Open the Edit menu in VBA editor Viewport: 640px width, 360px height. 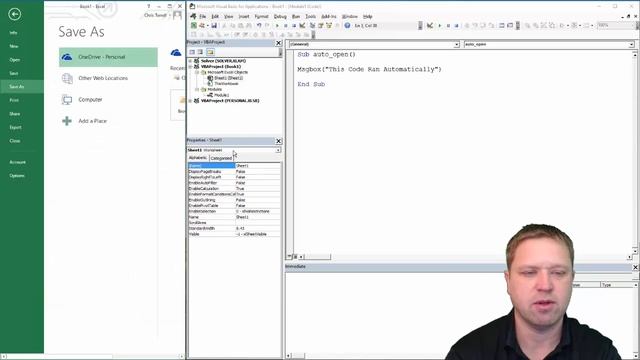pyautogui.click(x=215, y=17)
